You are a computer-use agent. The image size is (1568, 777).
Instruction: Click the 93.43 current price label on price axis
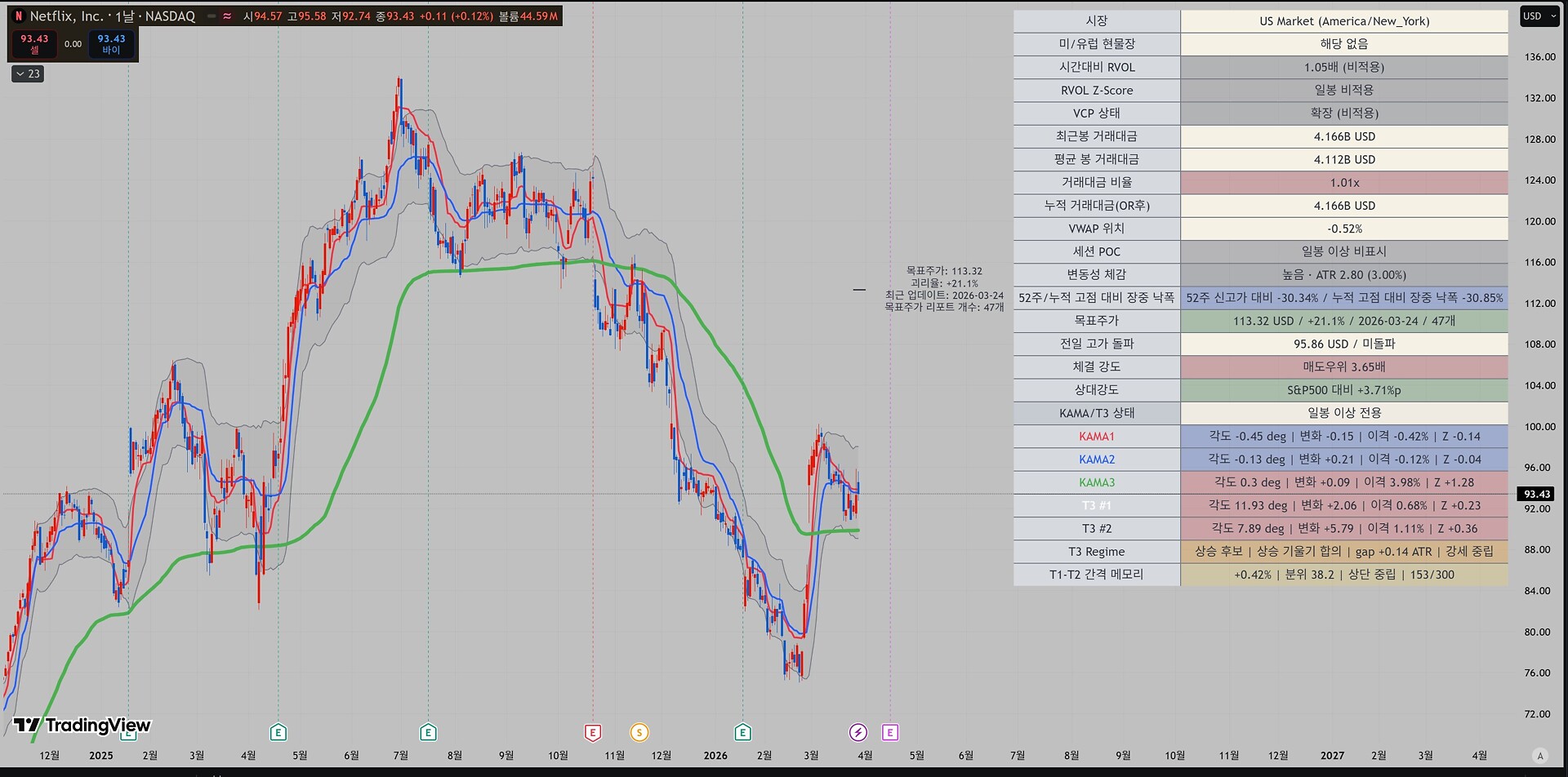click(1536, 494)
